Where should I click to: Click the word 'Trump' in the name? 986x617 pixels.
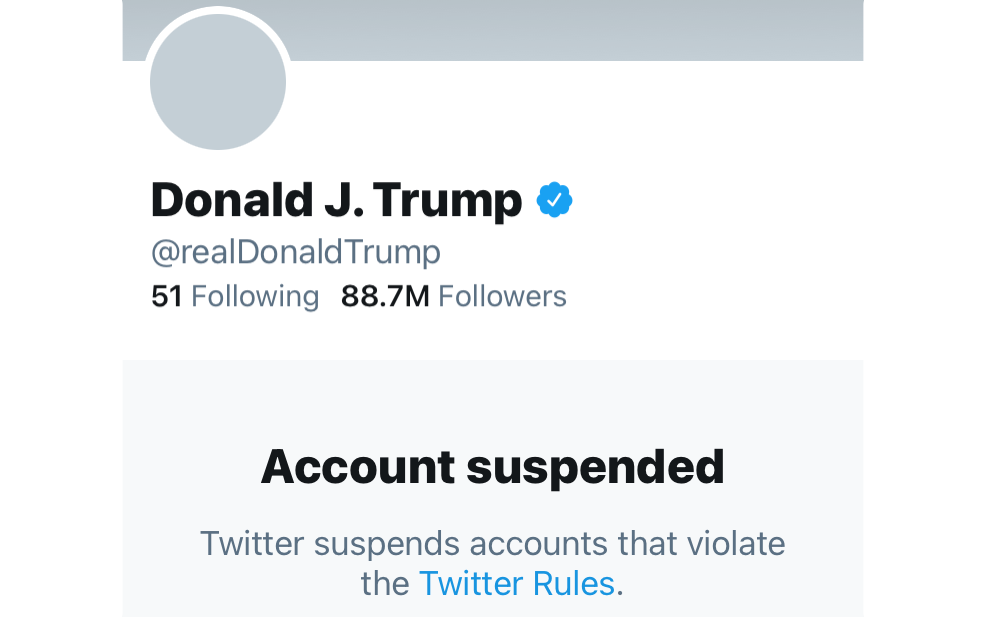tap(455, 201)
